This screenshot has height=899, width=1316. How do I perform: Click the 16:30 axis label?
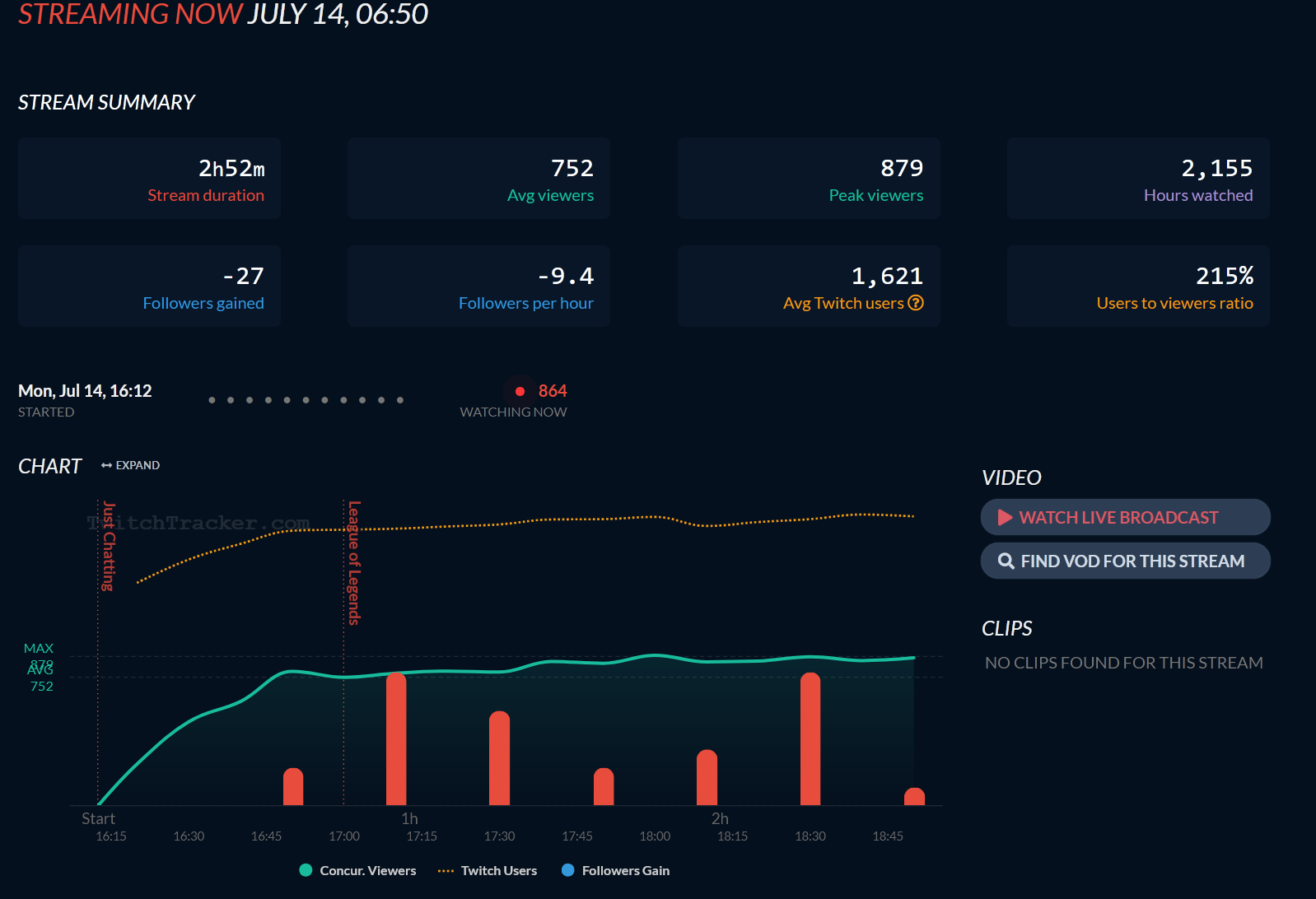(x=189, y=836)
